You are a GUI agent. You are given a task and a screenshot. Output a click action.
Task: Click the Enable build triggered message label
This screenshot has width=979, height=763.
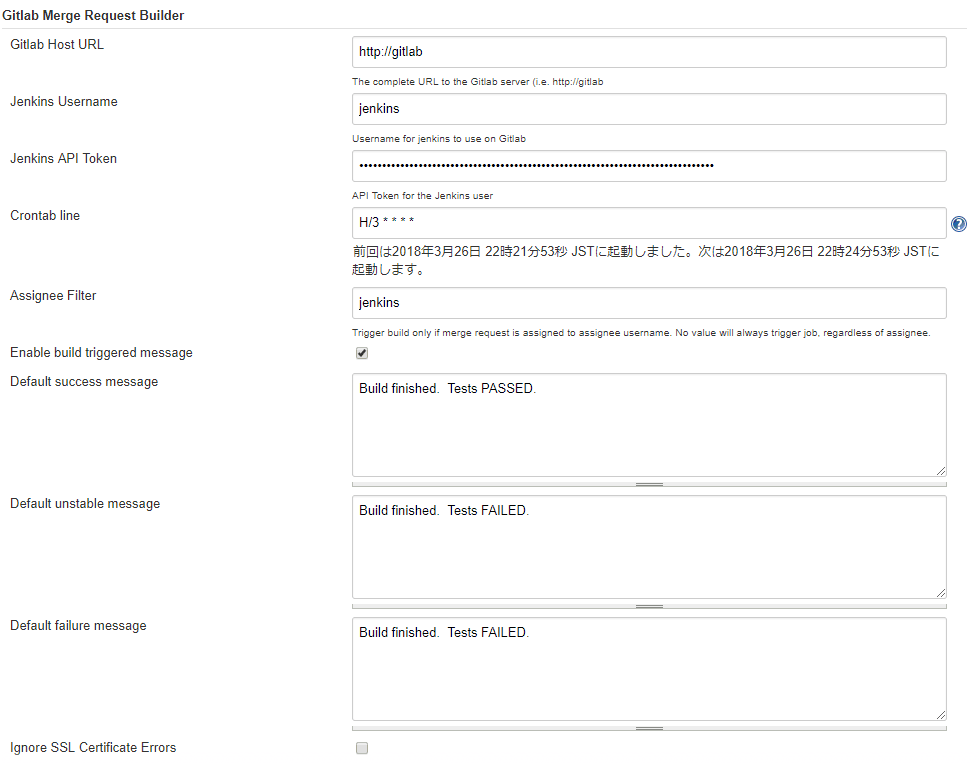(101, 353)
